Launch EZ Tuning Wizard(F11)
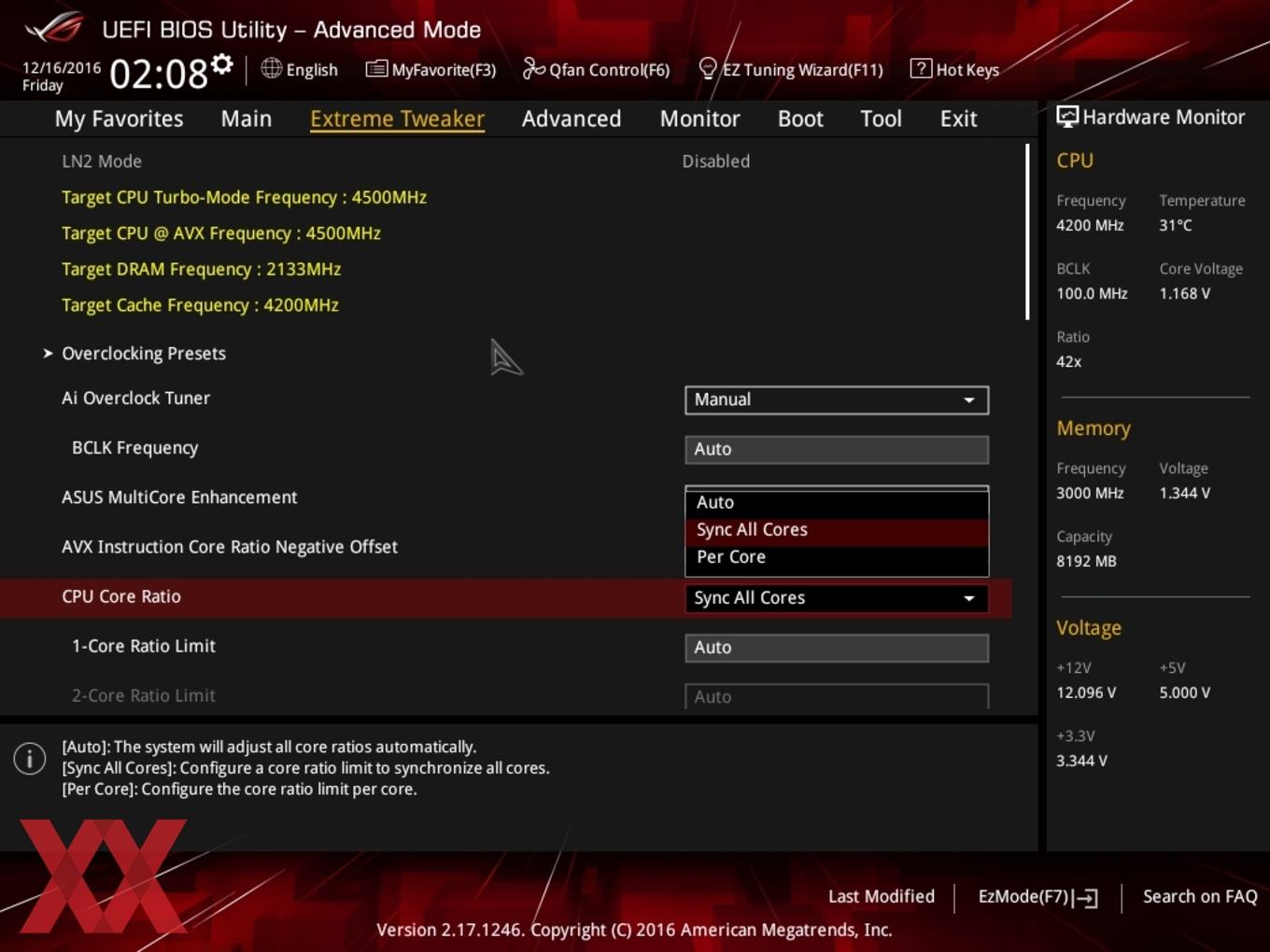 point(791,69)
